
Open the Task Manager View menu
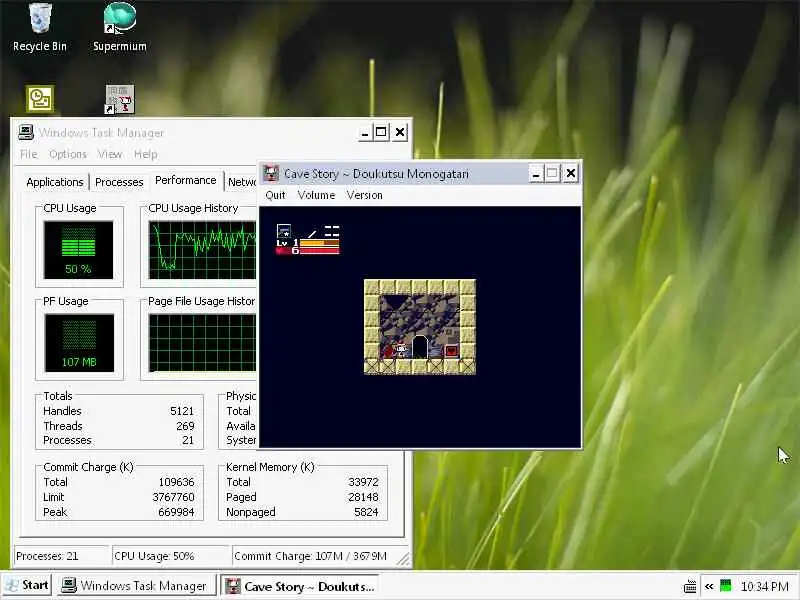click(x=110, y=154)
